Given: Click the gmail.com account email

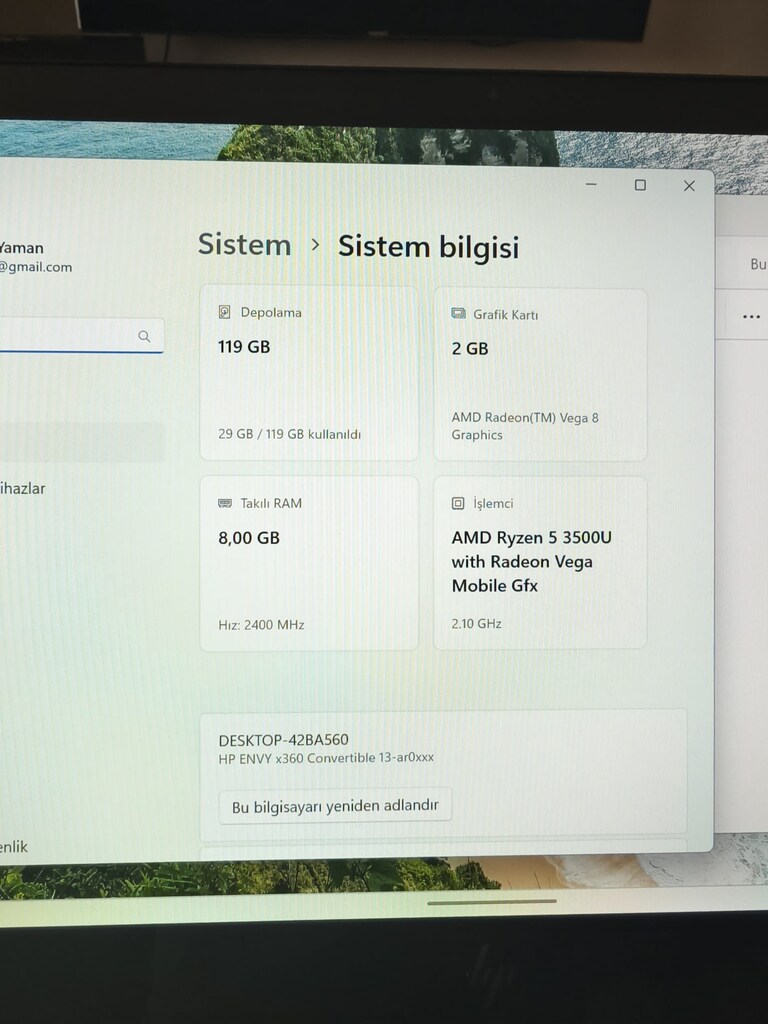Looking at the screenshot, I should click(36, 267).
